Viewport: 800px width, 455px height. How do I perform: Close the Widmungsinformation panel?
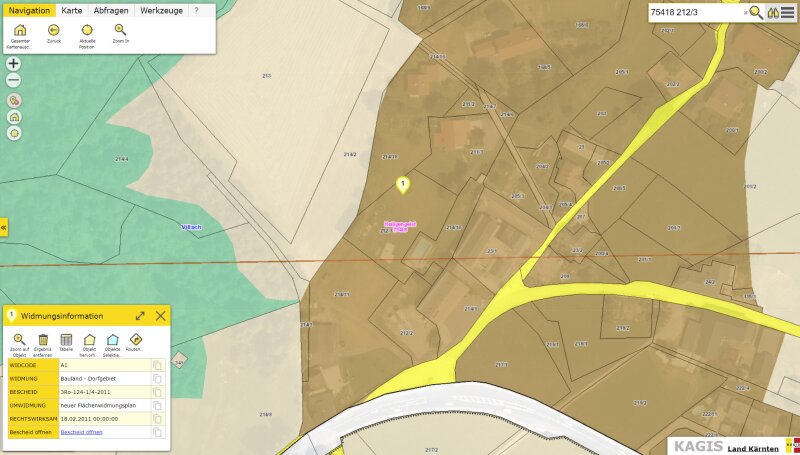[x=160, y=315]
